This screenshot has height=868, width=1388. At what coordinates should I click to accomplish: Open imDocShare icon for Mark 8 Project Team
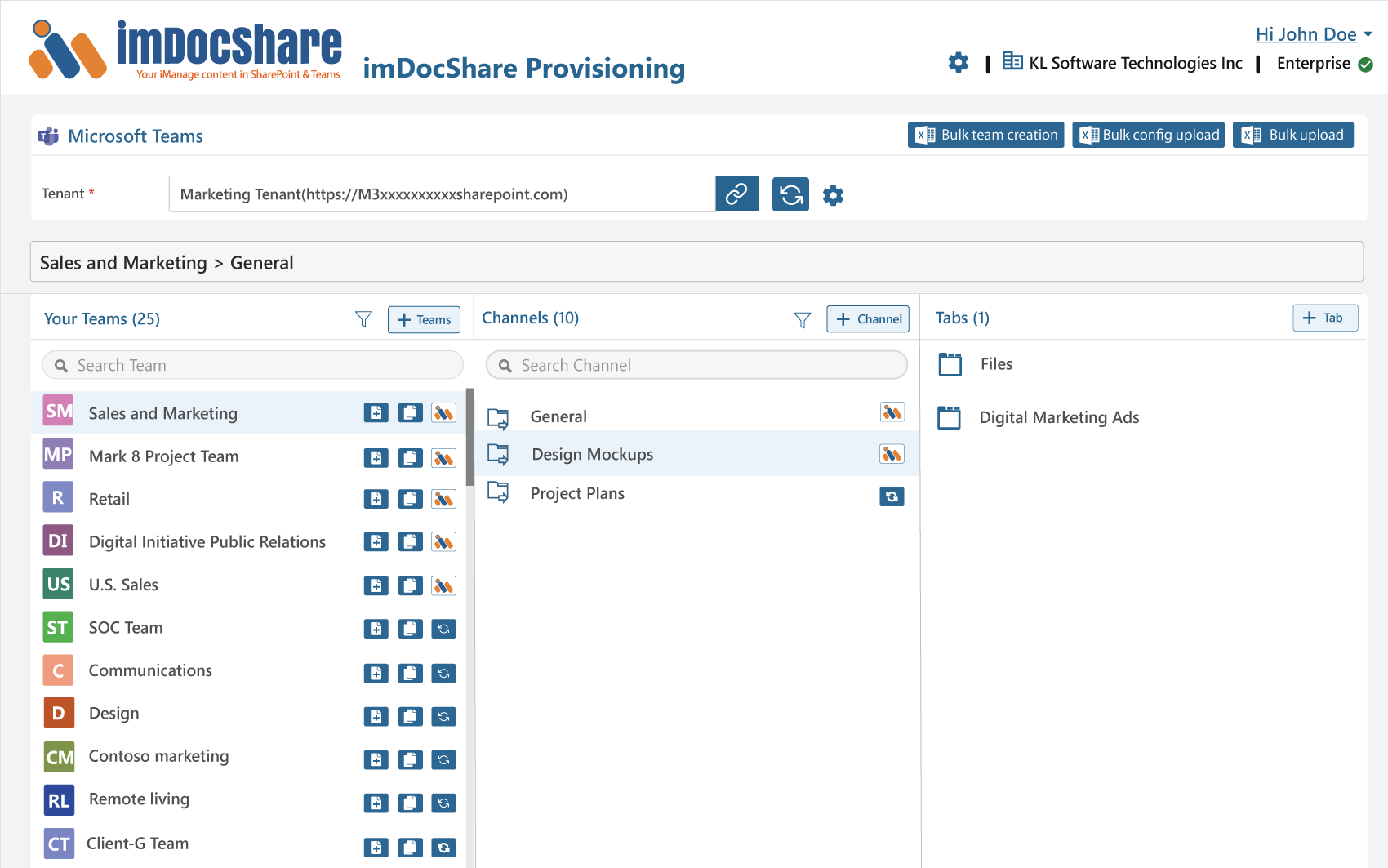(443, 458)
